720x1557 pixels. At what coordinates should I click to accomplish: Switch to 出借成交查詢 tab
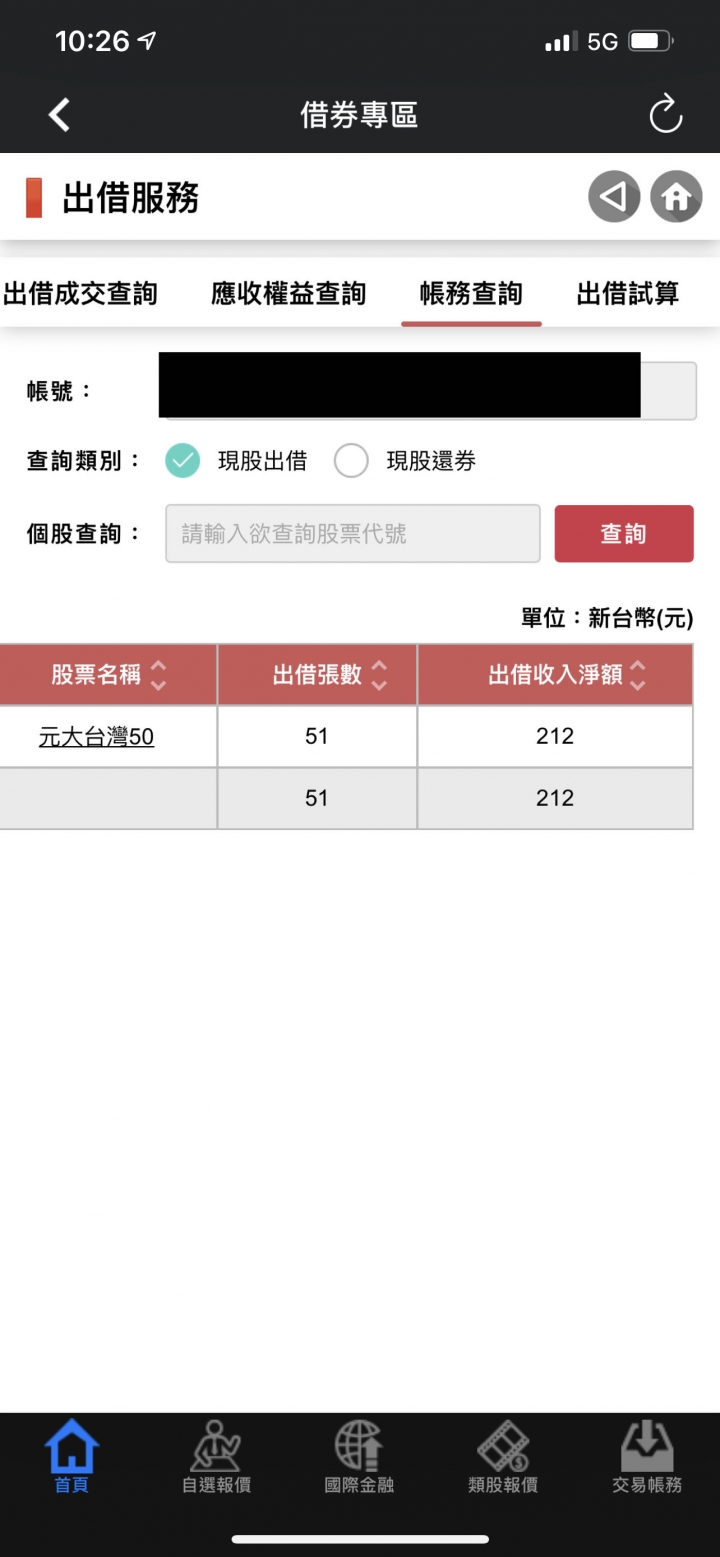[81, 294]
